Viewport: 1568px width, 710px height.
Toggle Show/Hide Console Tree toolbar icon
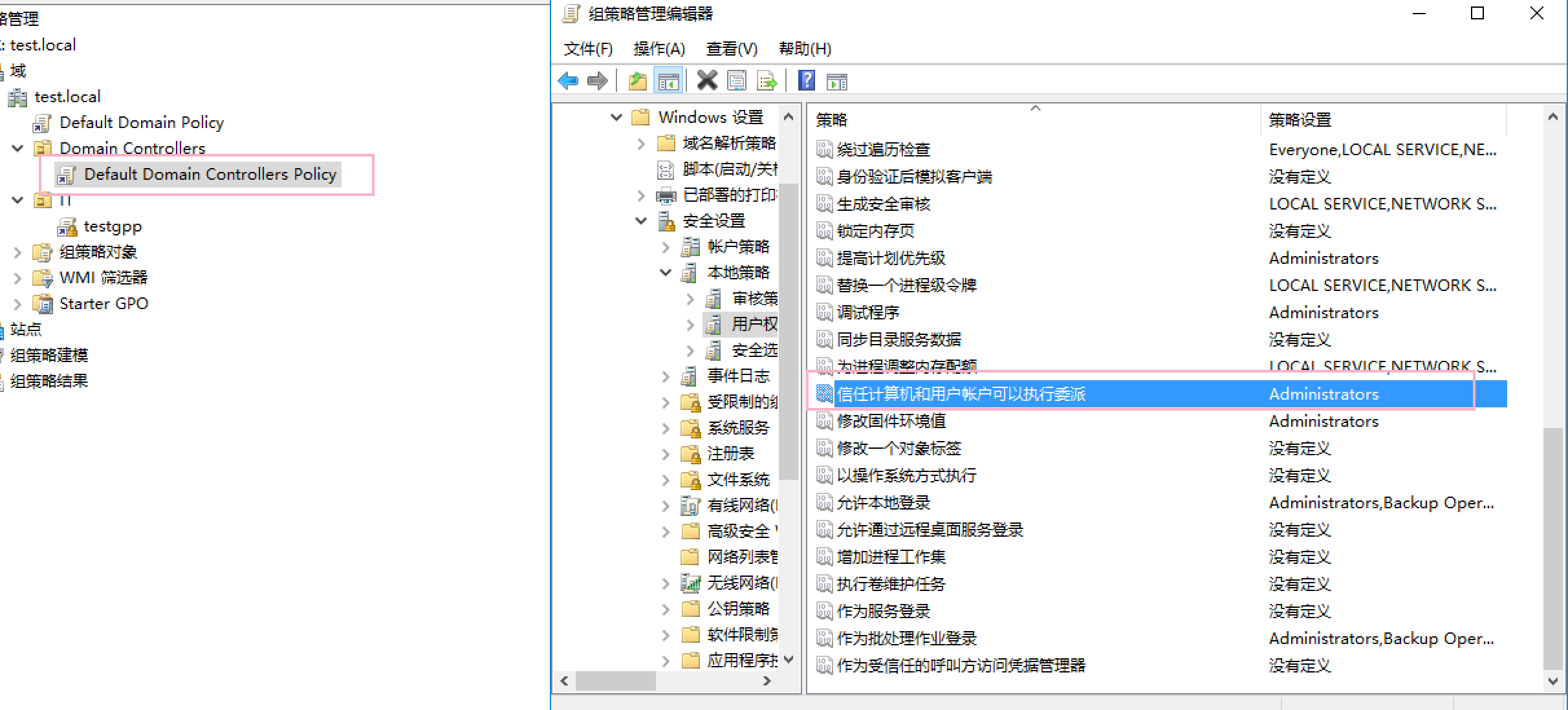coord(668,81)
